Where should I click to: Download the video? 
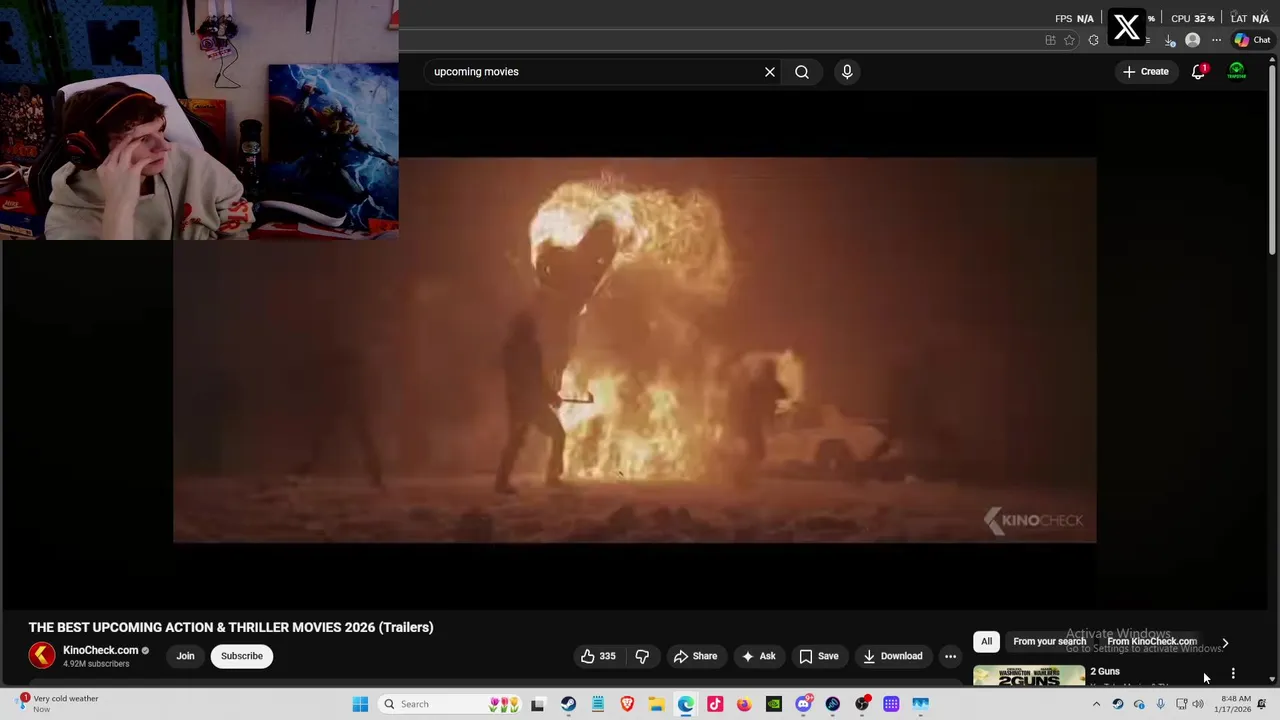tap(892, 656)
